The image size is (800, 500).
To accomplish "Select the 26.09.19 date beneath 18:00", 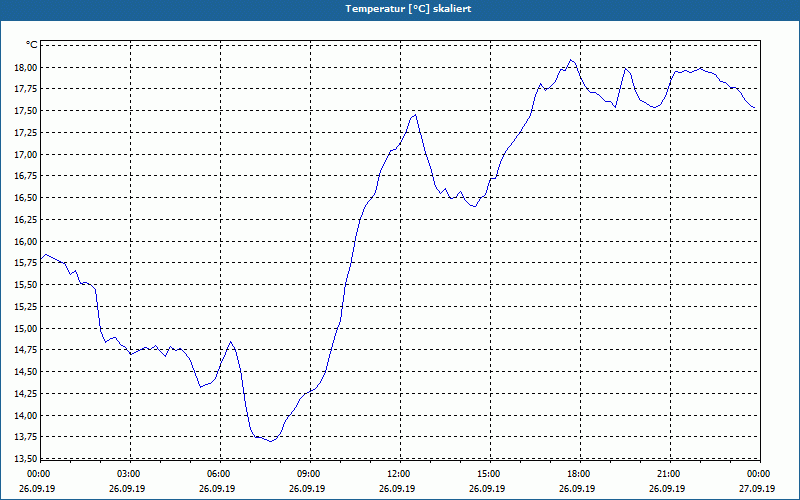I will (x=577, y=488).
